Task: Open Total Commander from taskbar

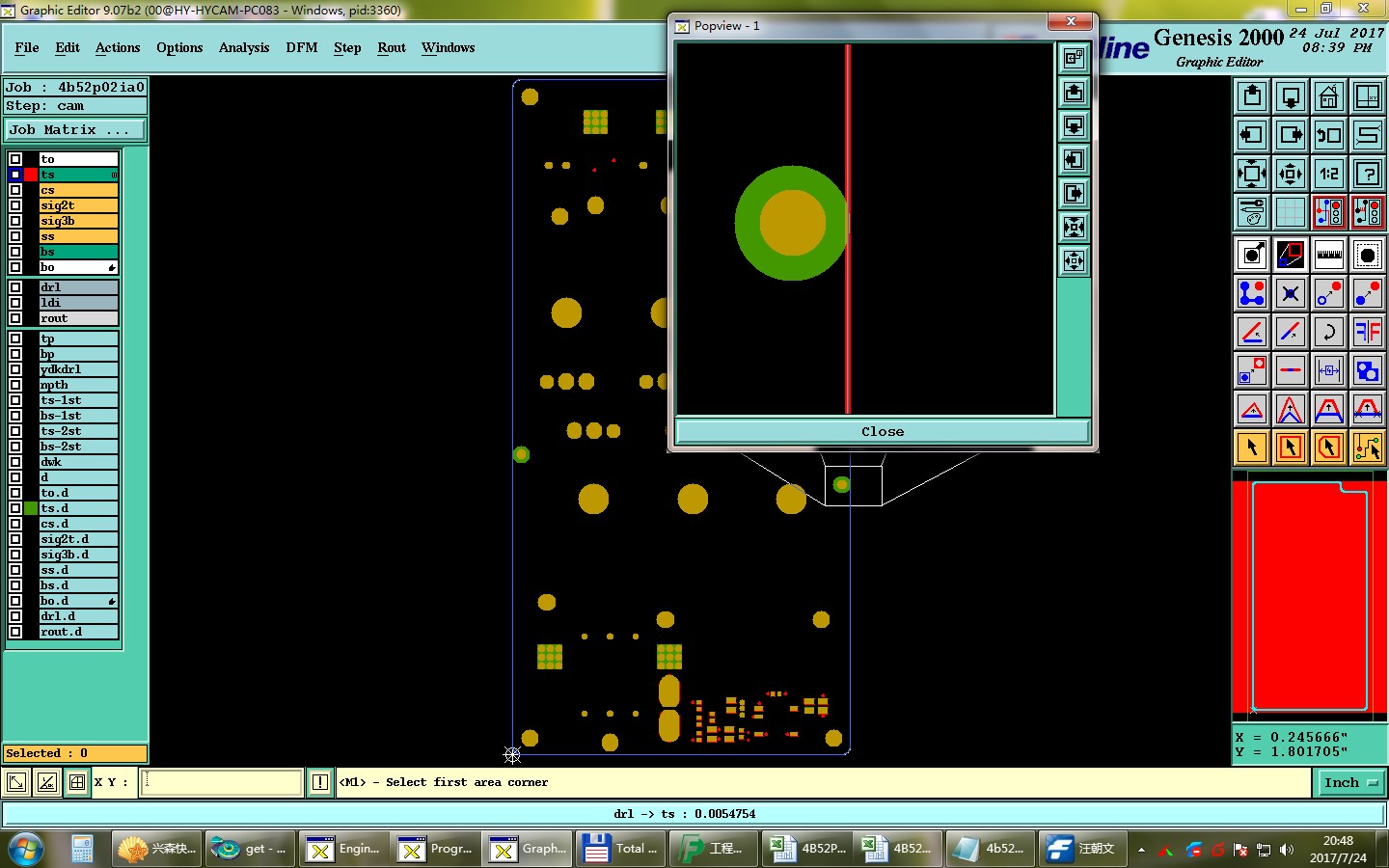Action: [x=621, y=849]
